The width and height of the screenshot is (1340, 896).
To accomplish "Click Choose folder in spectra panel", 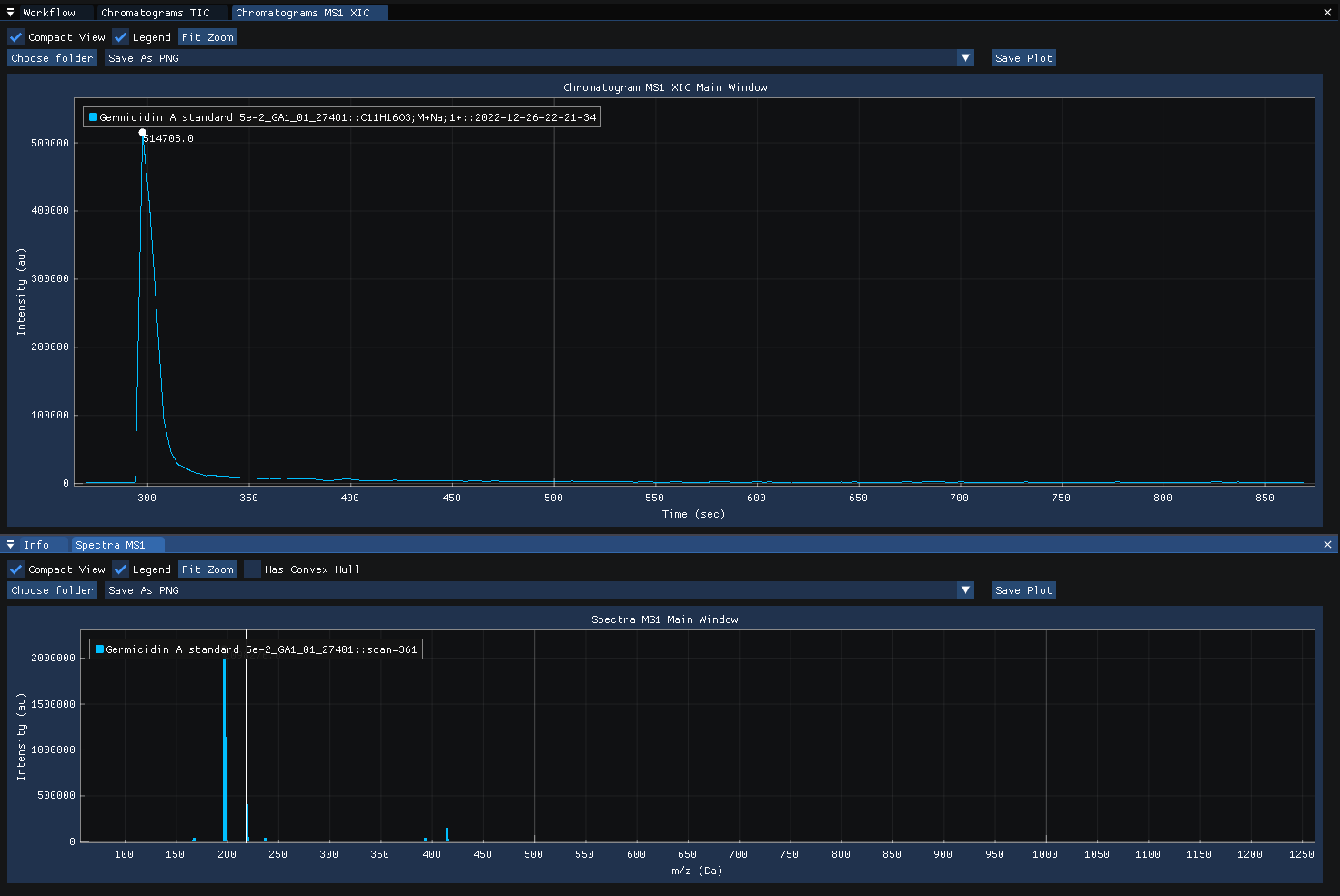I will [x=52, y=590].
